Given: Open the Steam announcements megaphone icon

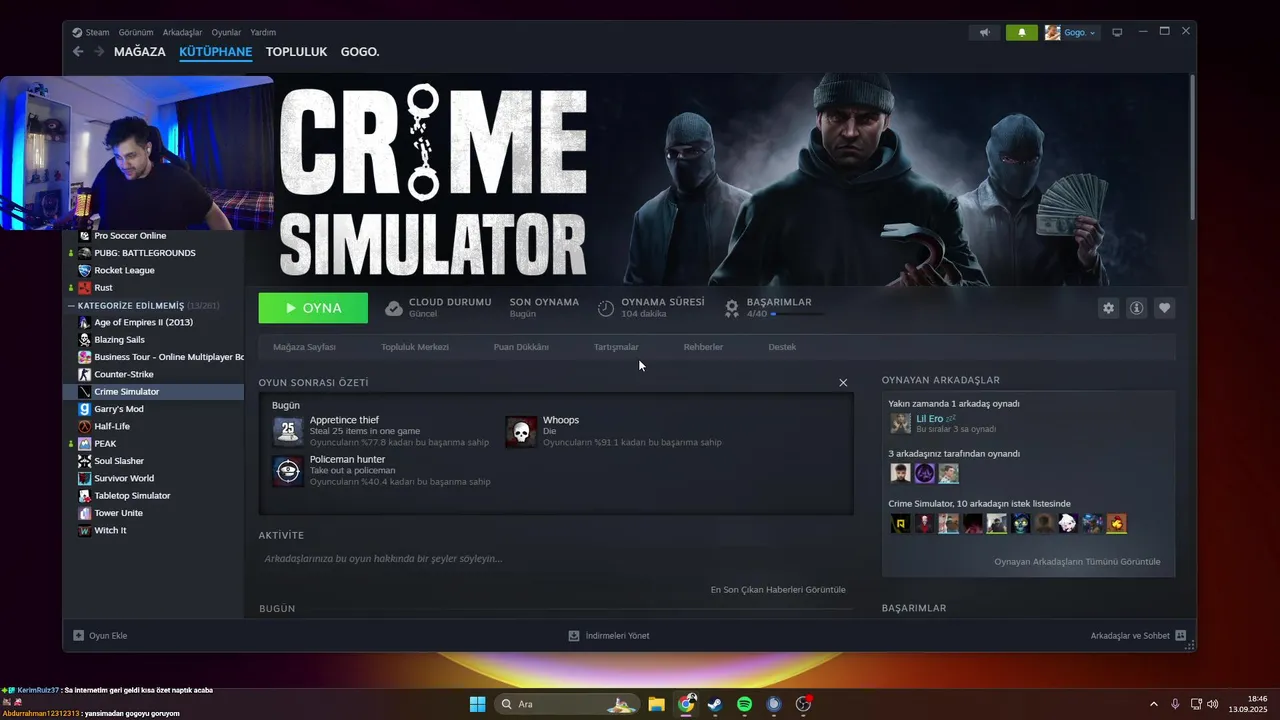Looking at the screenshot, I should coord(985,33).
